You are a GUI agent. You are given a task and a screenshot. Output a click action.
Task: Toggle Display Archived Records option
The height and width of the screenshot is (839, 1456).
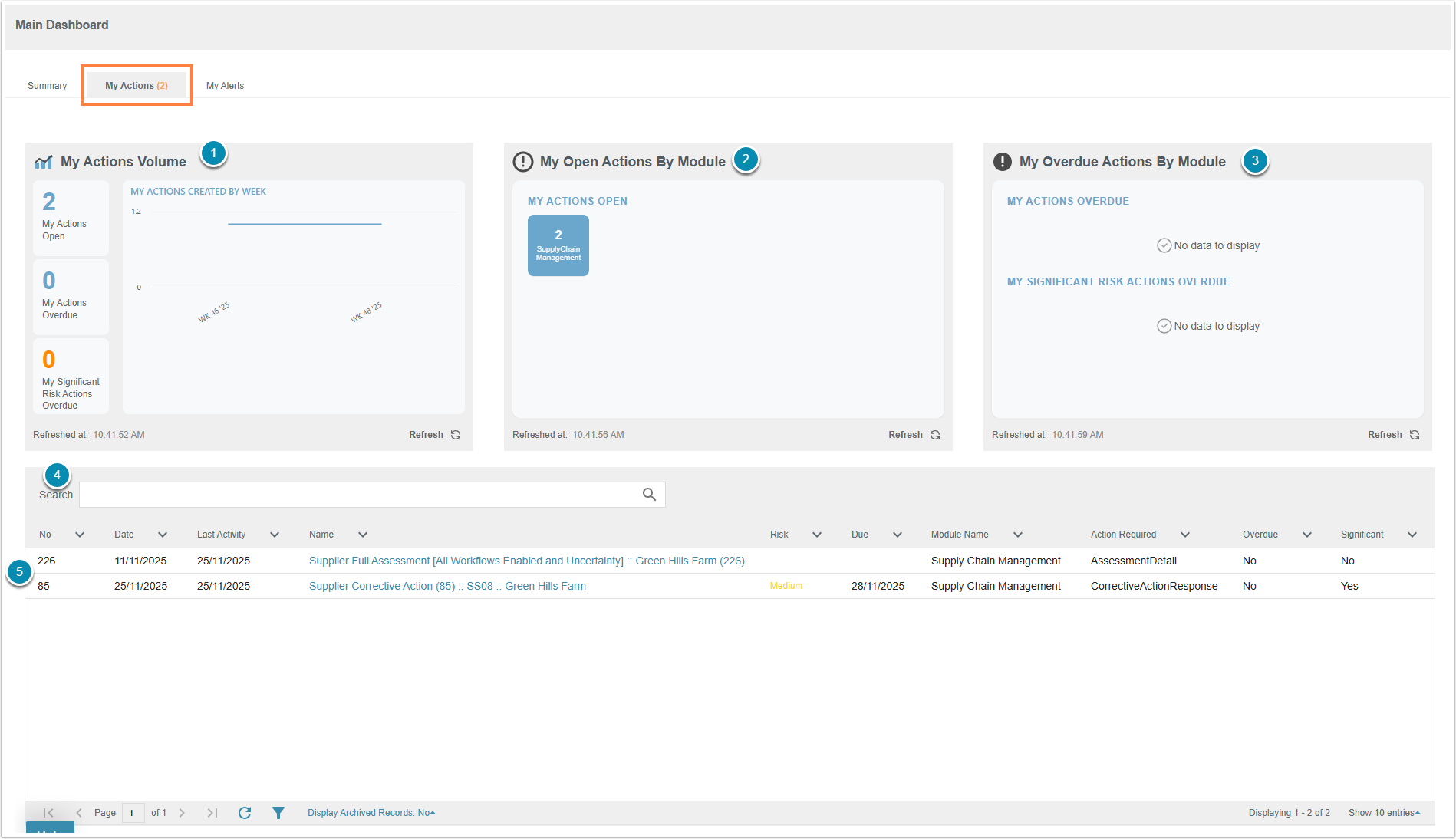click(x=371, y=813)
